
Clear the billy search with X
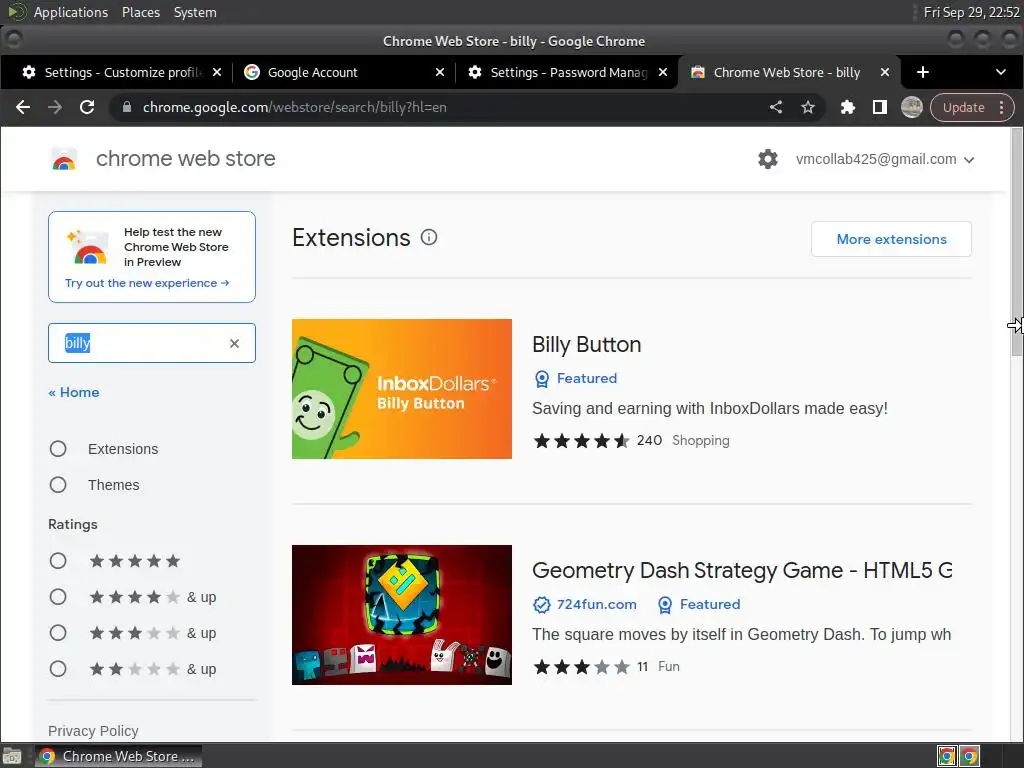coord(234,344)
